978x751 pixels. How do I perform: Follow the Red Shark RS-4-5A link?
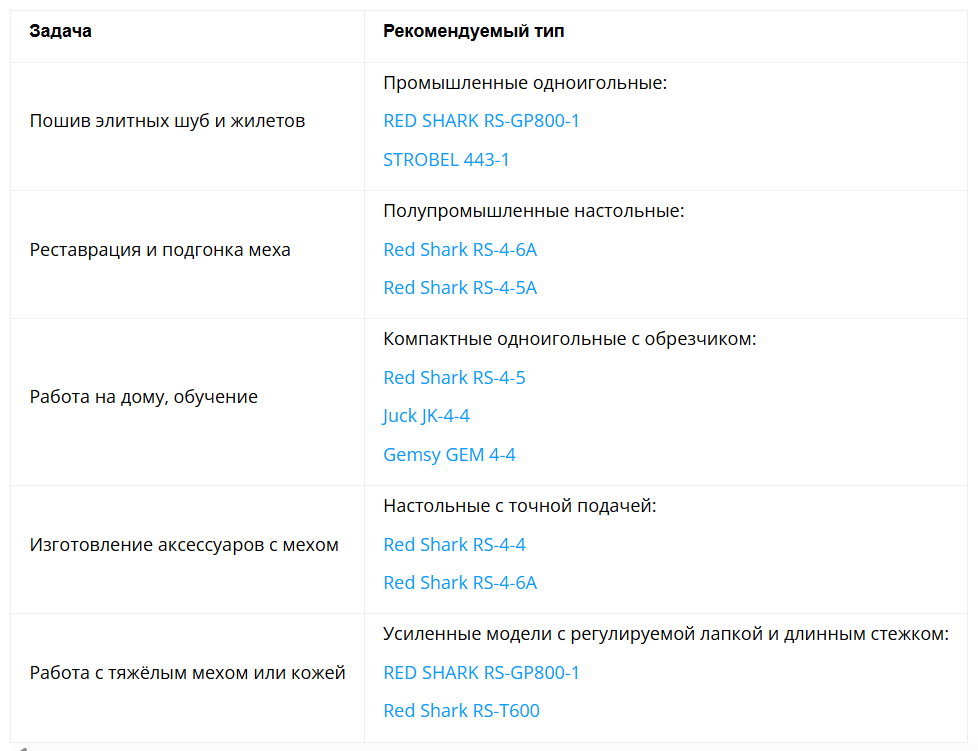pyautogui.click(x=460, y=288)
